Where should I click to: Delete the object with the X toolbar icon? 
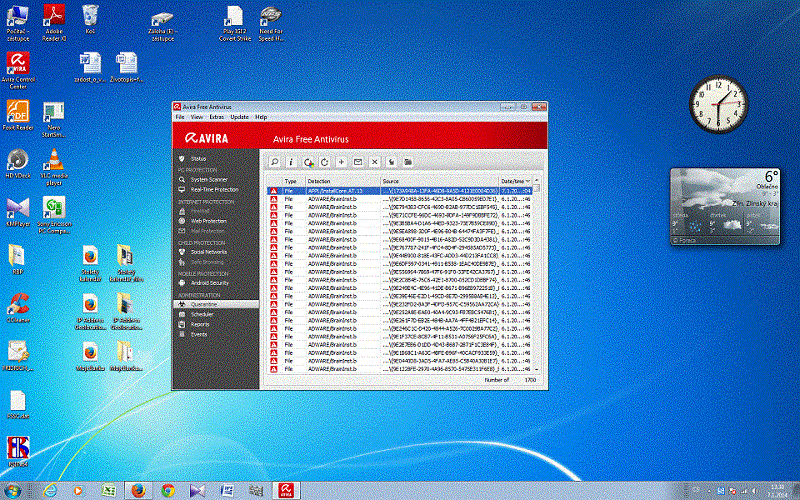click(375, 161)
